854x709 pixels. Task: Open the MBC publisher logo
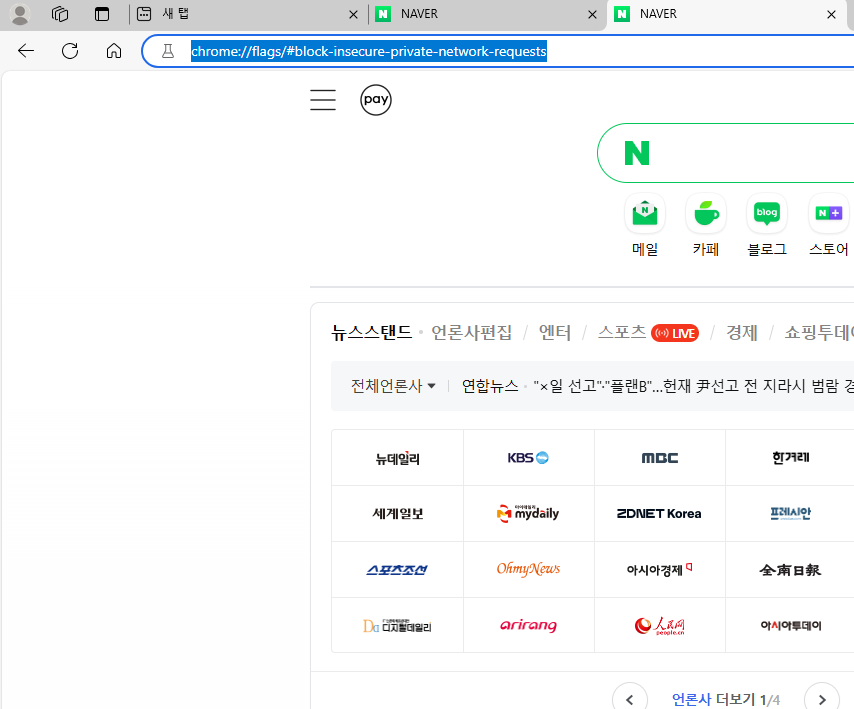[x=660, y=458]
